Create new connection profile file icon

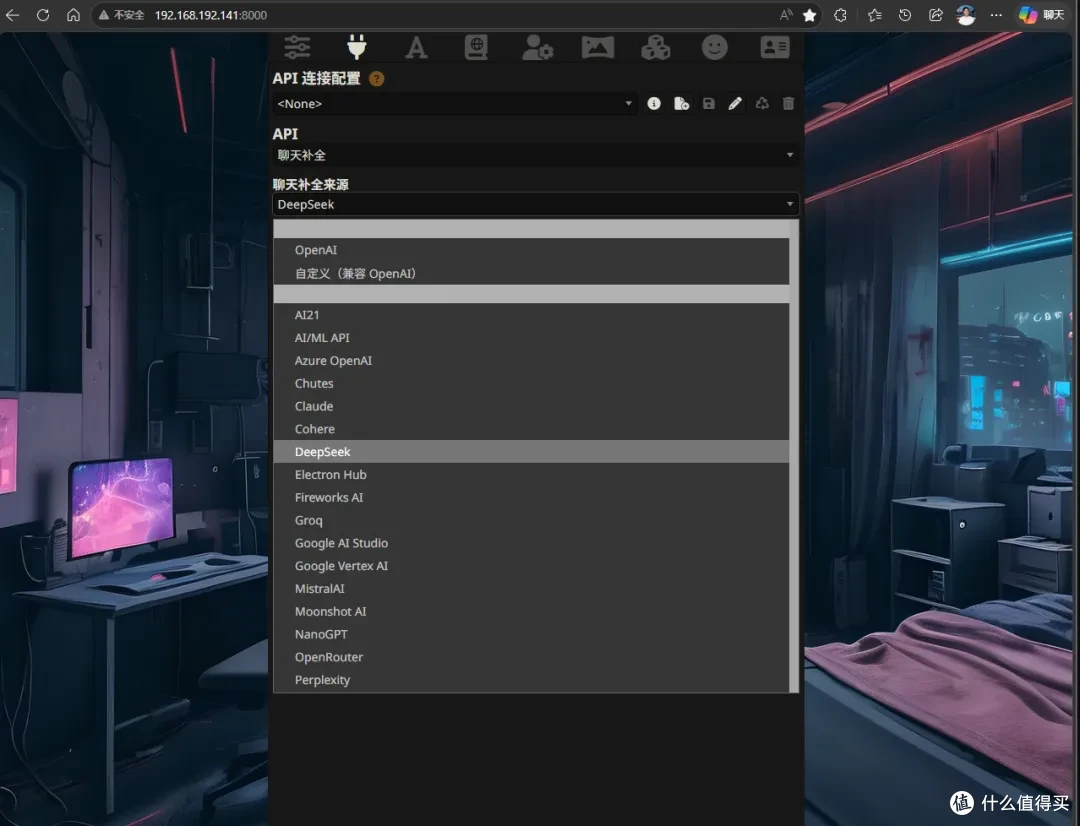coord(681,103)
